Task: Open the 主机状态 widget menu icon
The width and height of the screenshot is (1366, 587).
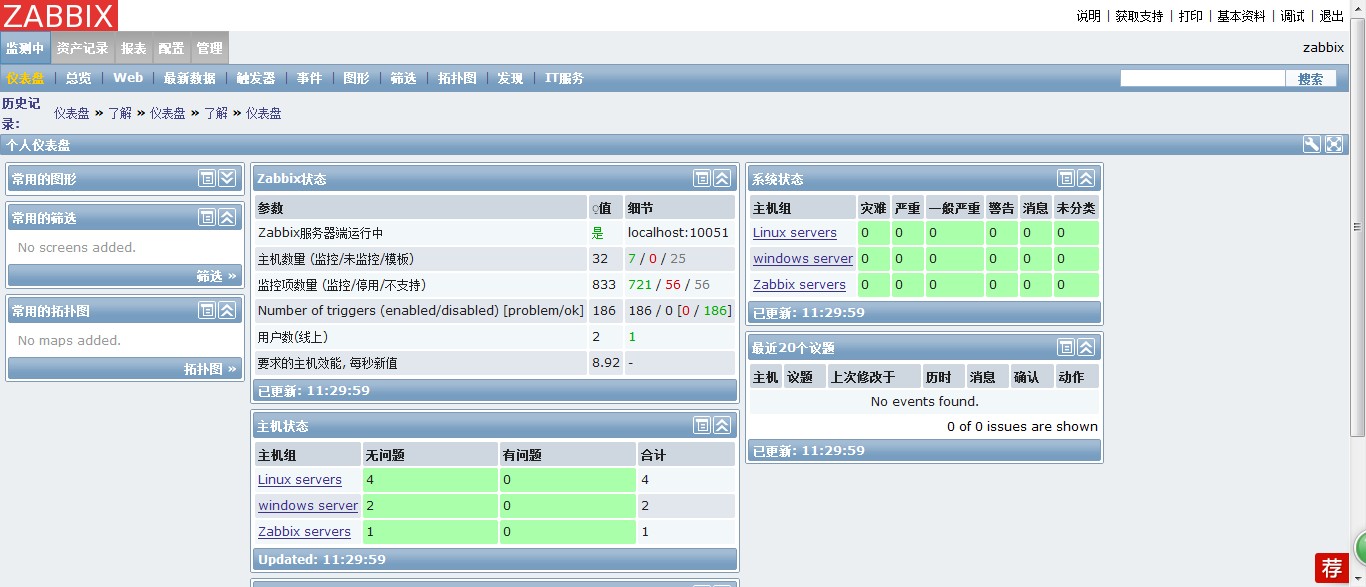Action: tap(701, 424)
